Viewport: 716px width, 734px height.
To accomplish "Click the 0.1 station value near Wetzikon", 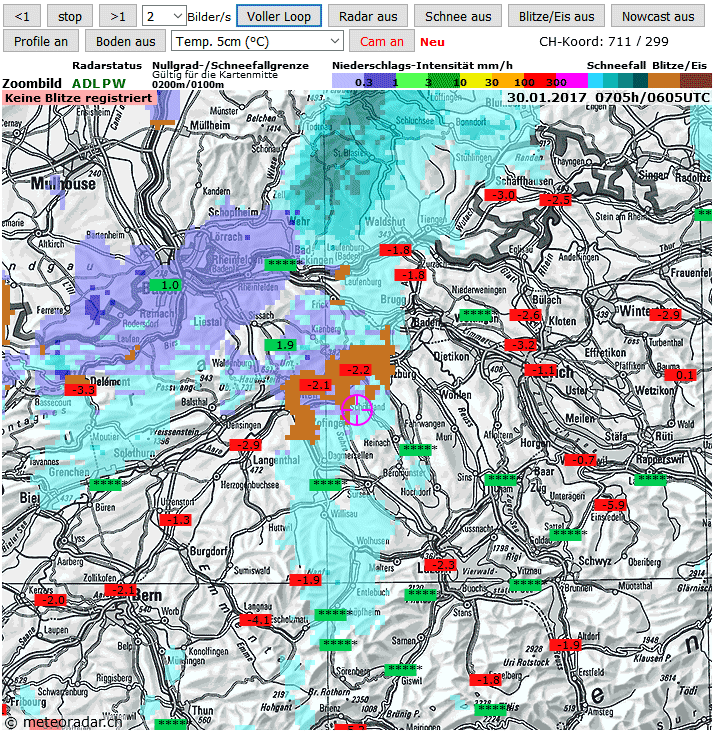I will tap(680, 375).
